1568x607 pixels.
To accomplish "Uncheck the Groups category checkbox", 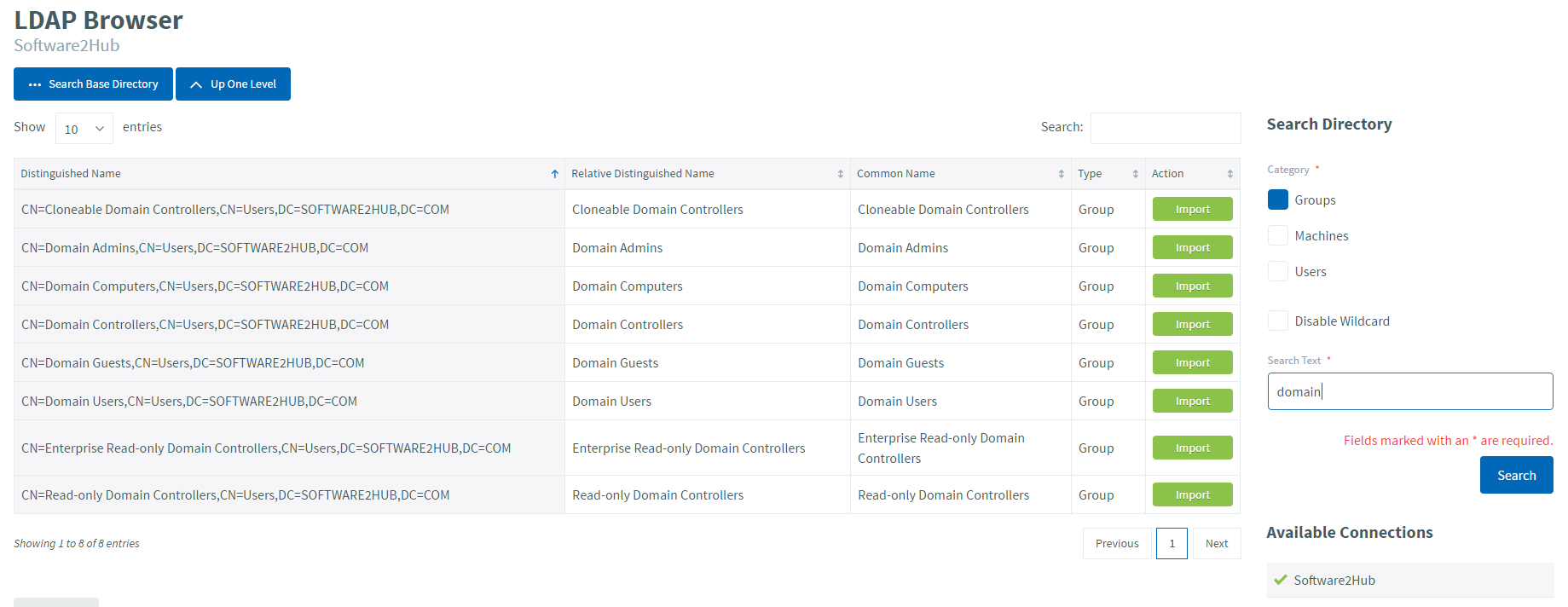I will (x=1277, y=199).
